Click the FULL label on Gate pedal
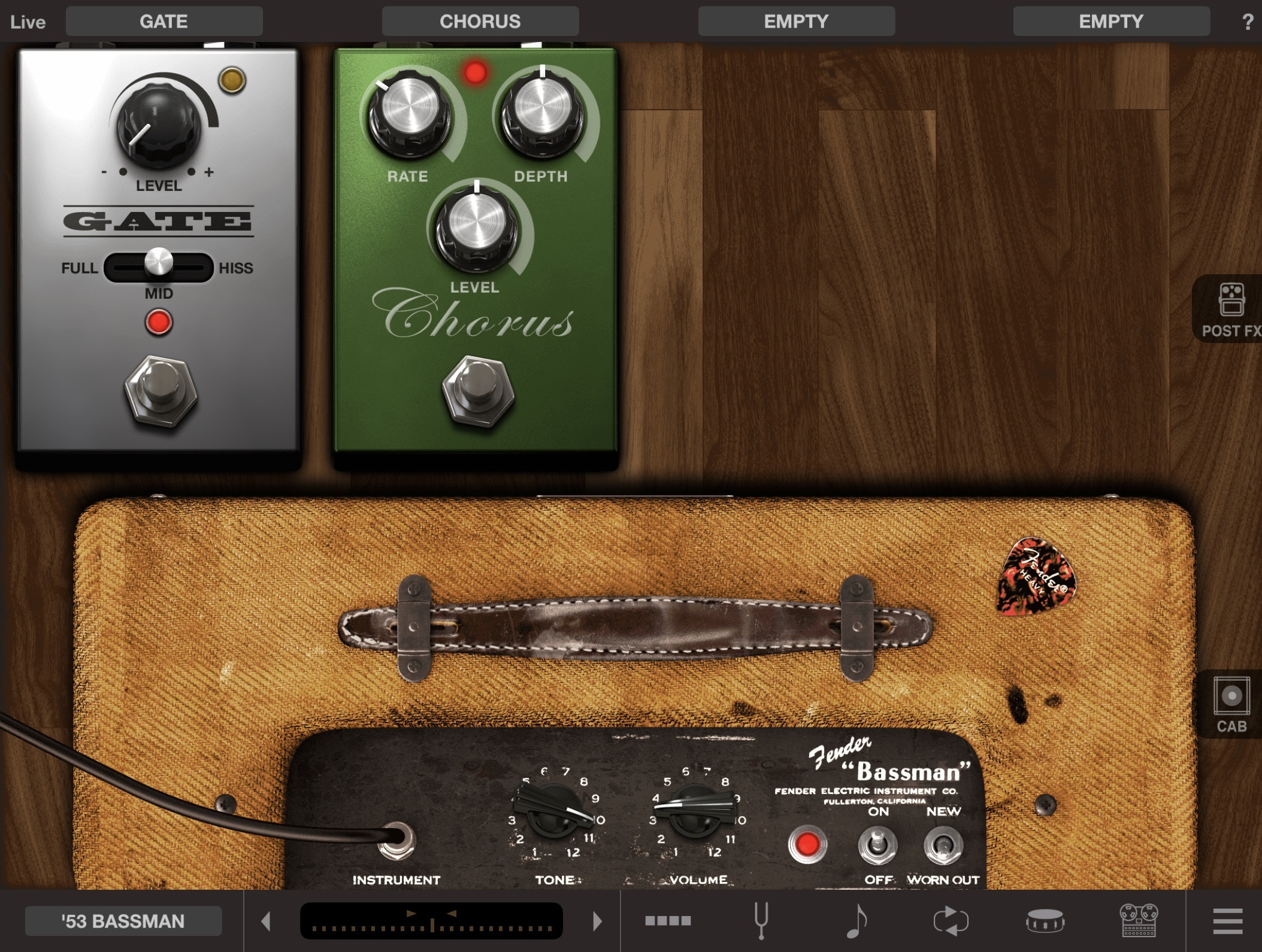 (x=80, y=268)
